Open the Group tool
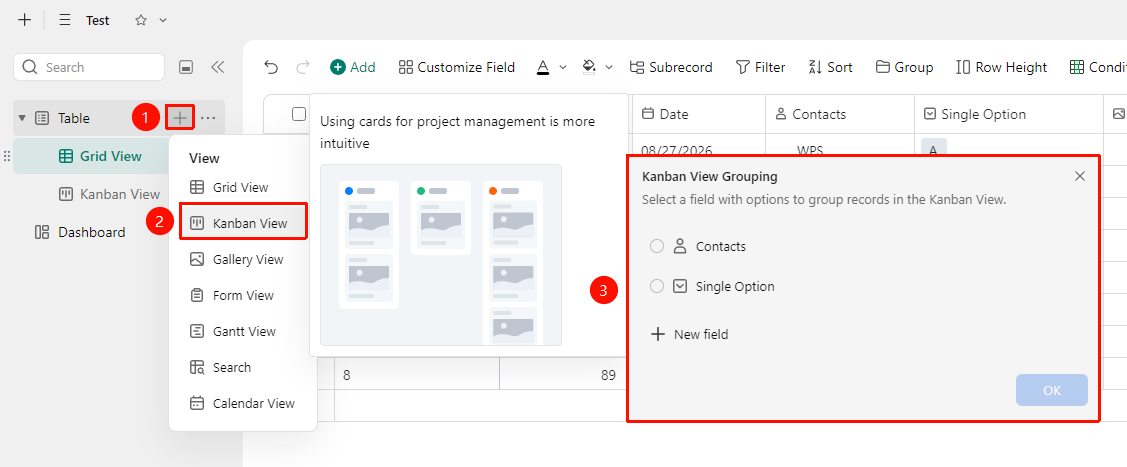 point(904,67)
